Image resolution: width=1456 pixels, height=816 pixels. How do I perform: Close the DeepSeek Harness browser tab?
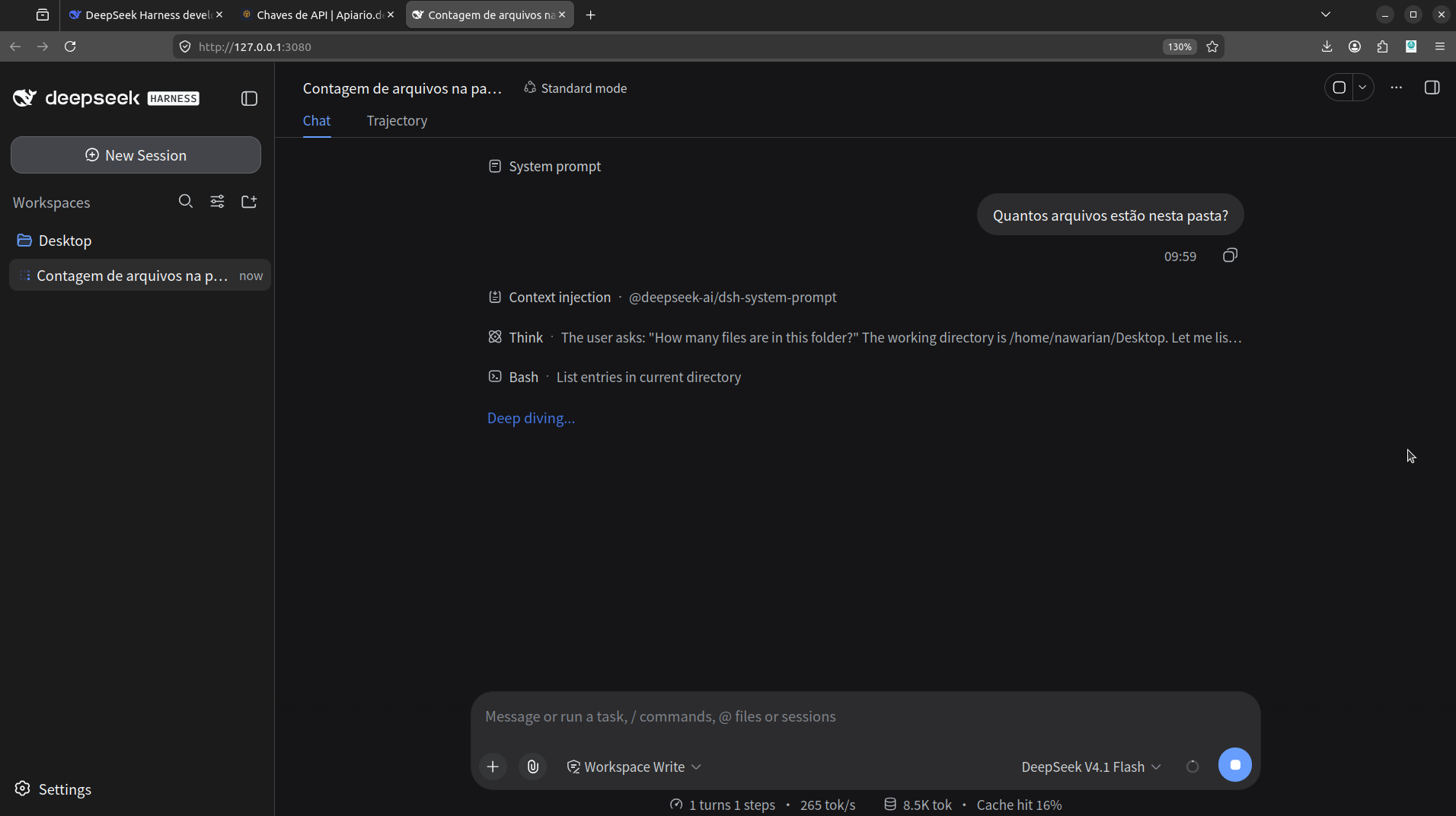[x=219, y=14]
